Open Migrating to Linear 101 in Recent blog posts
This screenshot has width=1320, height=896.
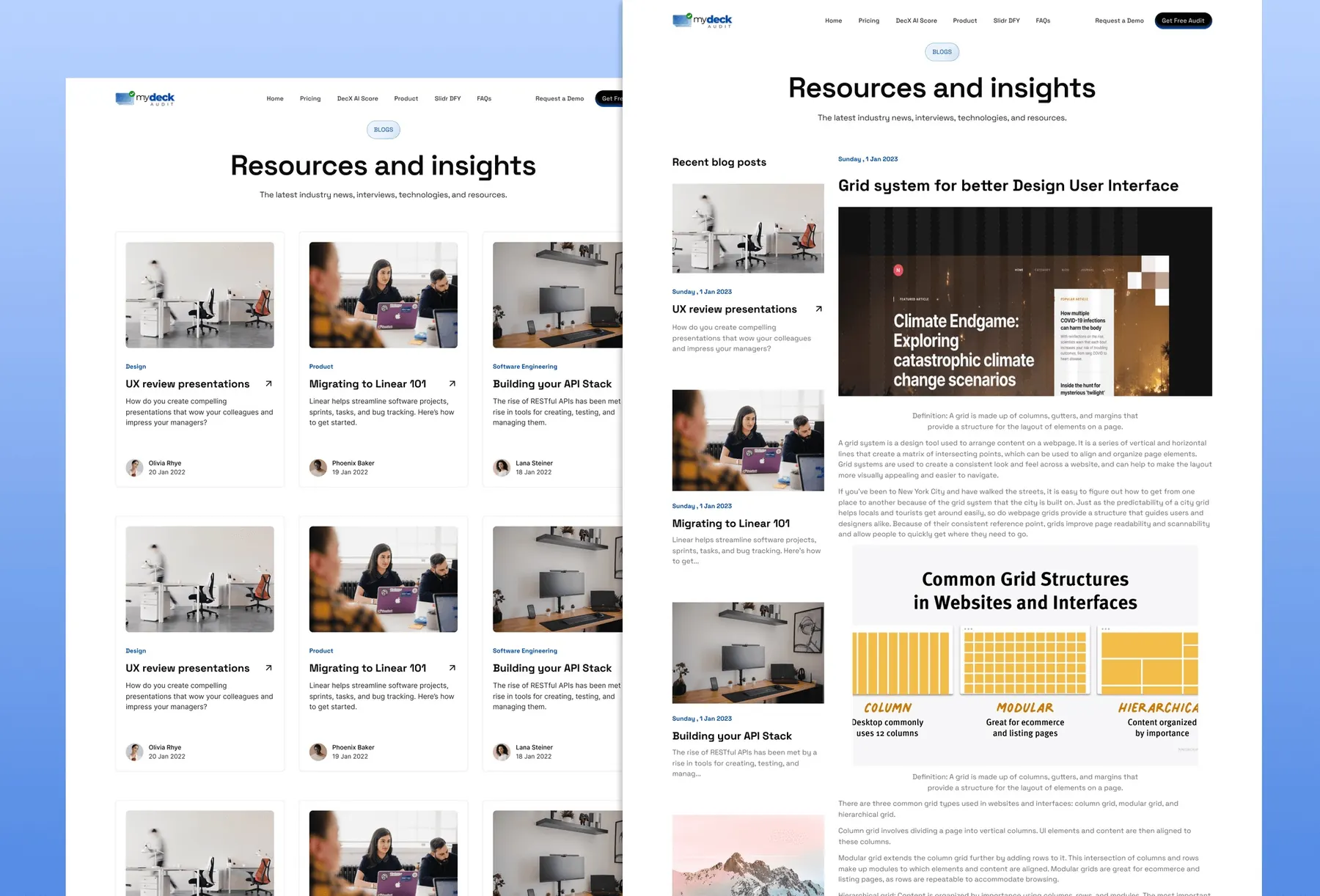(x=731, y=524)
